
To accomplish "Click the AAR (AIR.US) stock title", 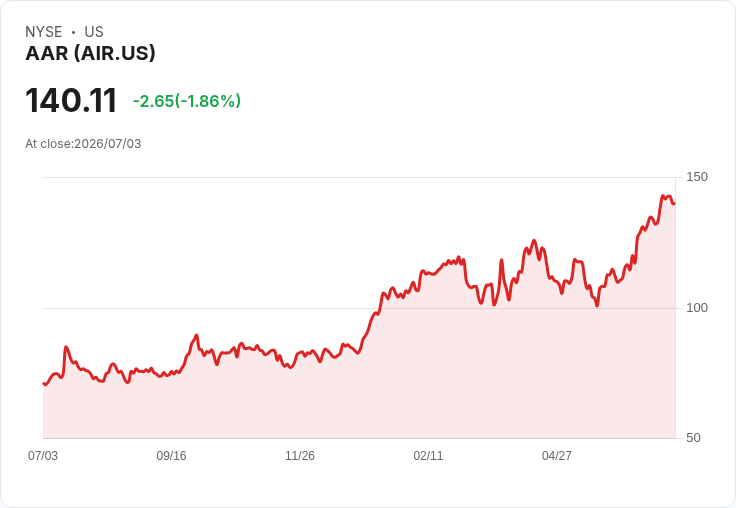I will pos(90,53).
